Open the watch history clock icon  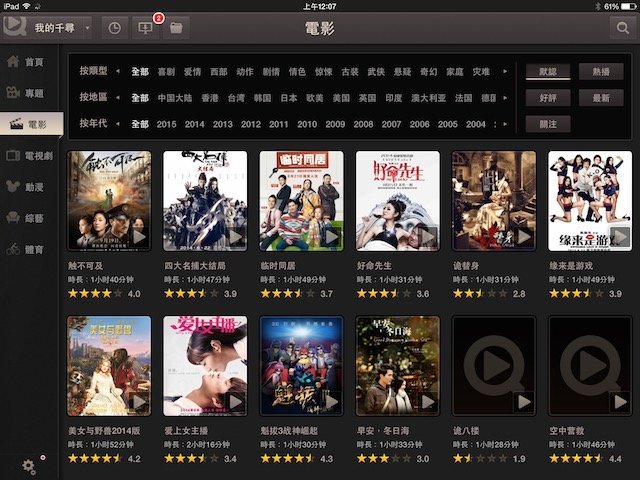[114, 27]
